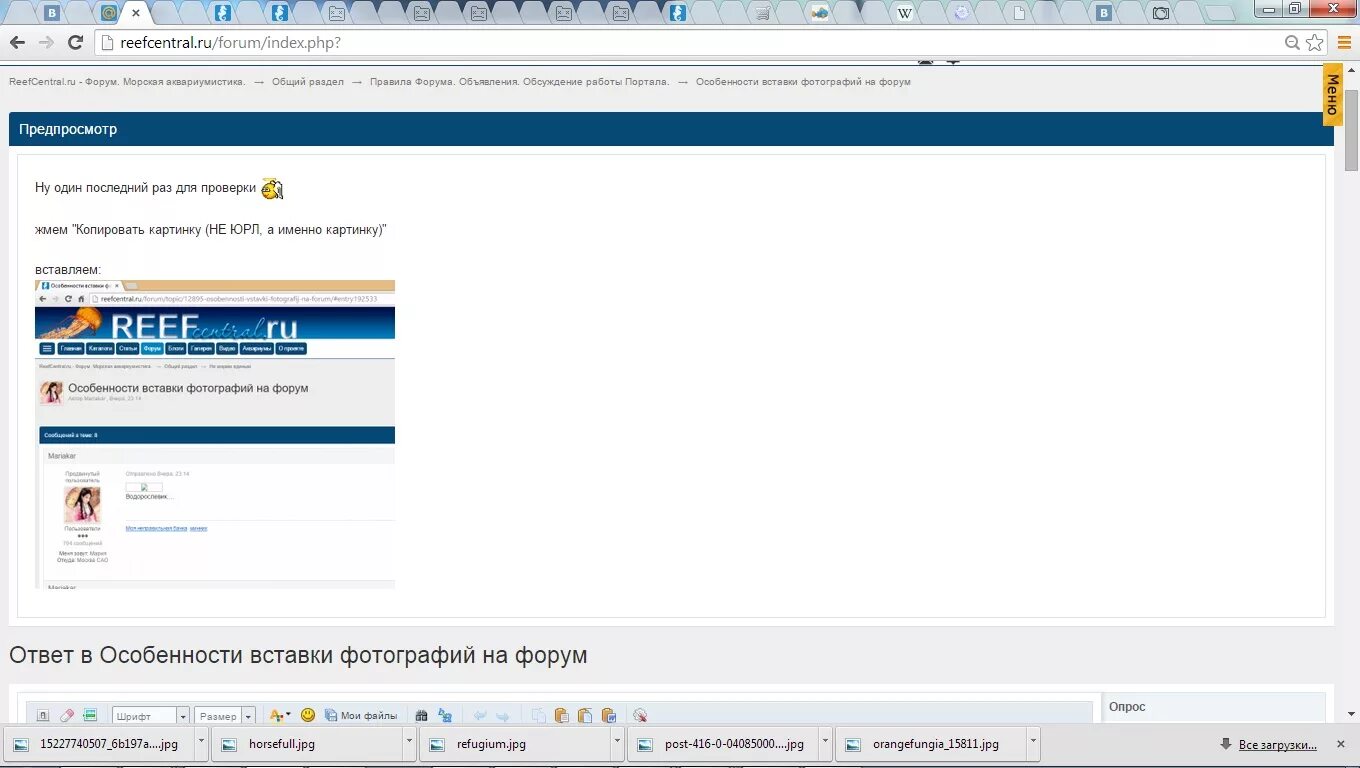Expand options arrow for horsefull.jpg download
Image resolution: width=1360 pixels, height=768 pixels.
(409, 744)
